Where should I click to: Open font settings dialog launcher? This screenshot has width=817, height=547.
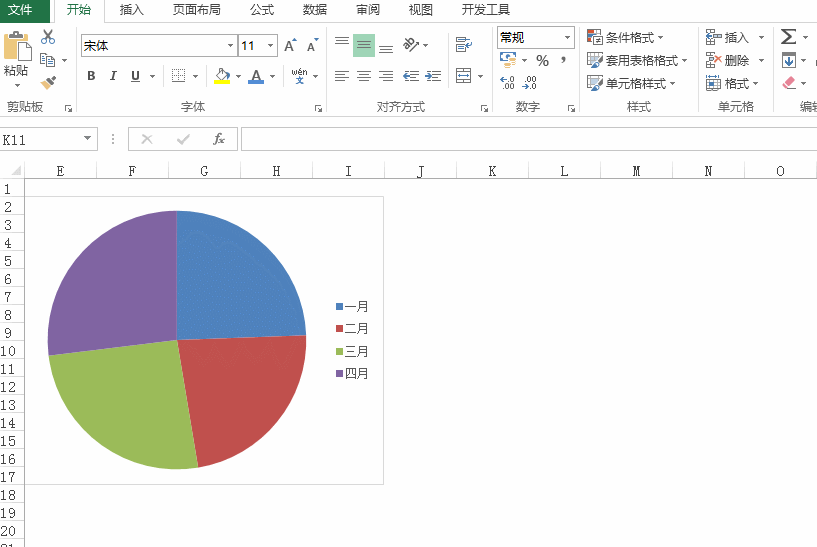pos(318,108)
